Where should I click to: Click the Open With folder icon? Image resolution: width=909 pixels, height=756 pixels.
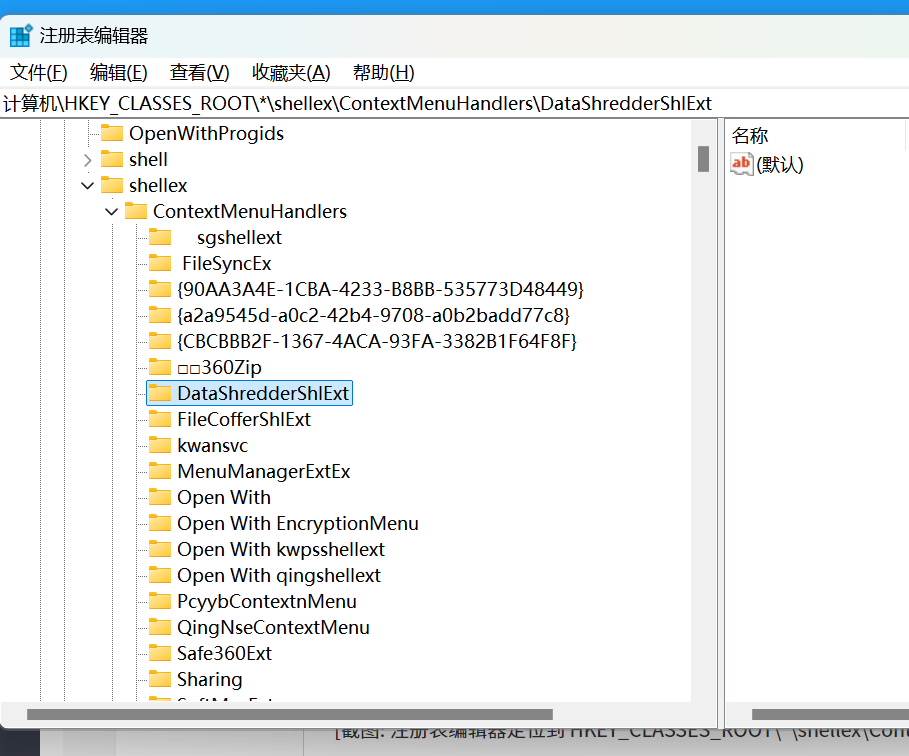coord(160,497)
